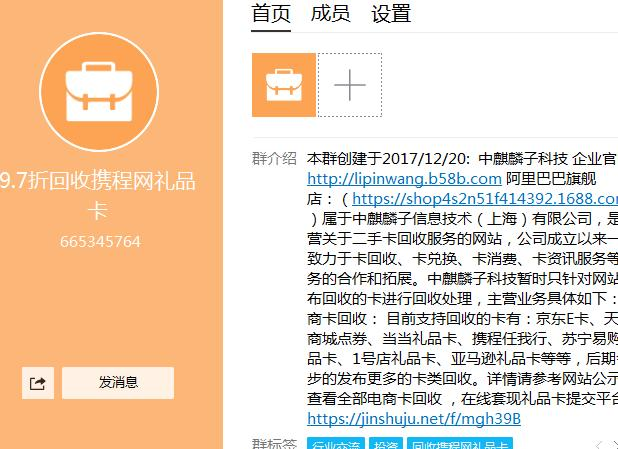The width and height of the screenshot is (618, 449).
Task: Click the text 阿里巴巴旗舰
Action: click(x=551, y=179)
